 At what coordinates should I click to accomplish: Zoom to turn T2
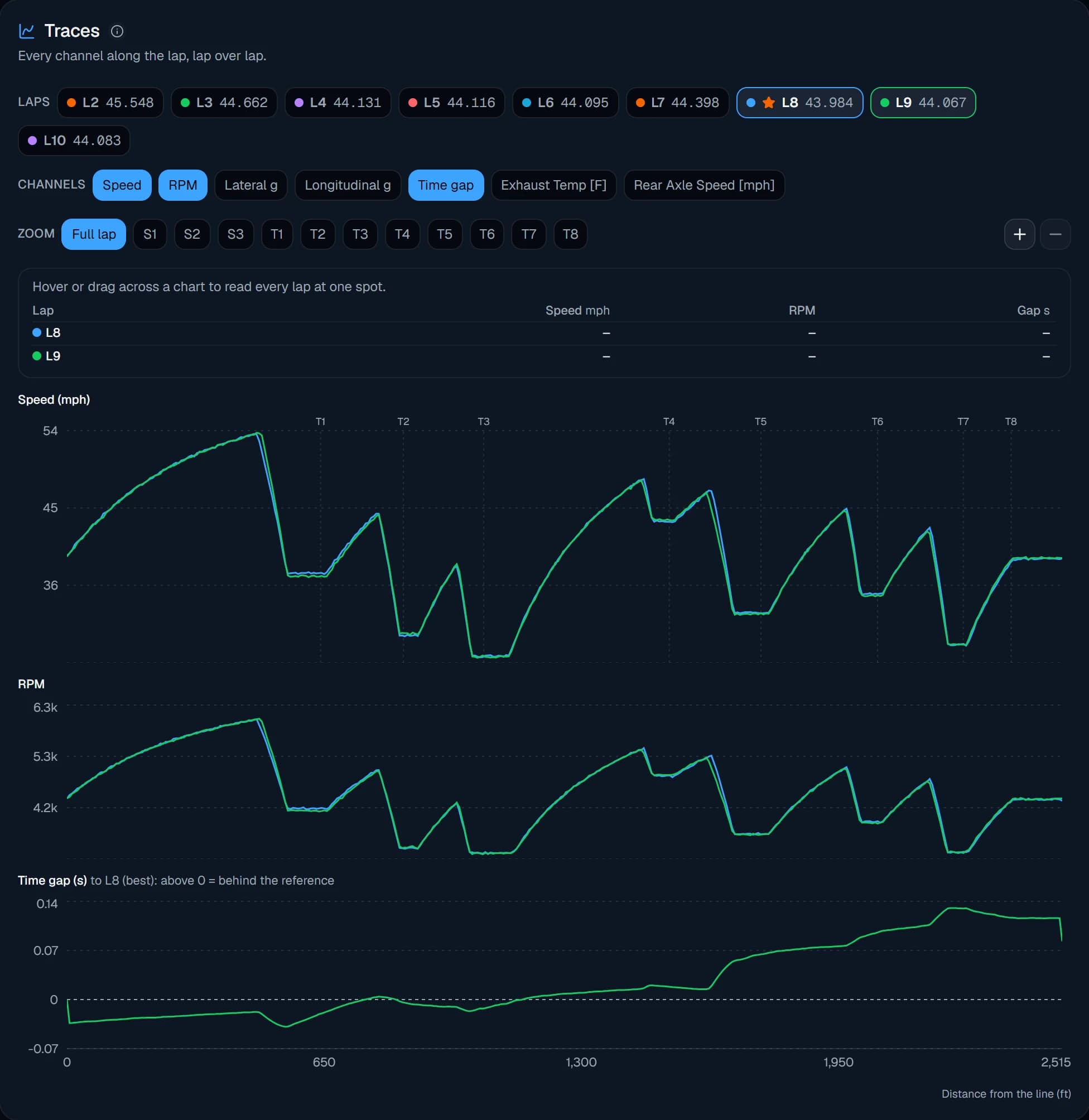(318, 234)
